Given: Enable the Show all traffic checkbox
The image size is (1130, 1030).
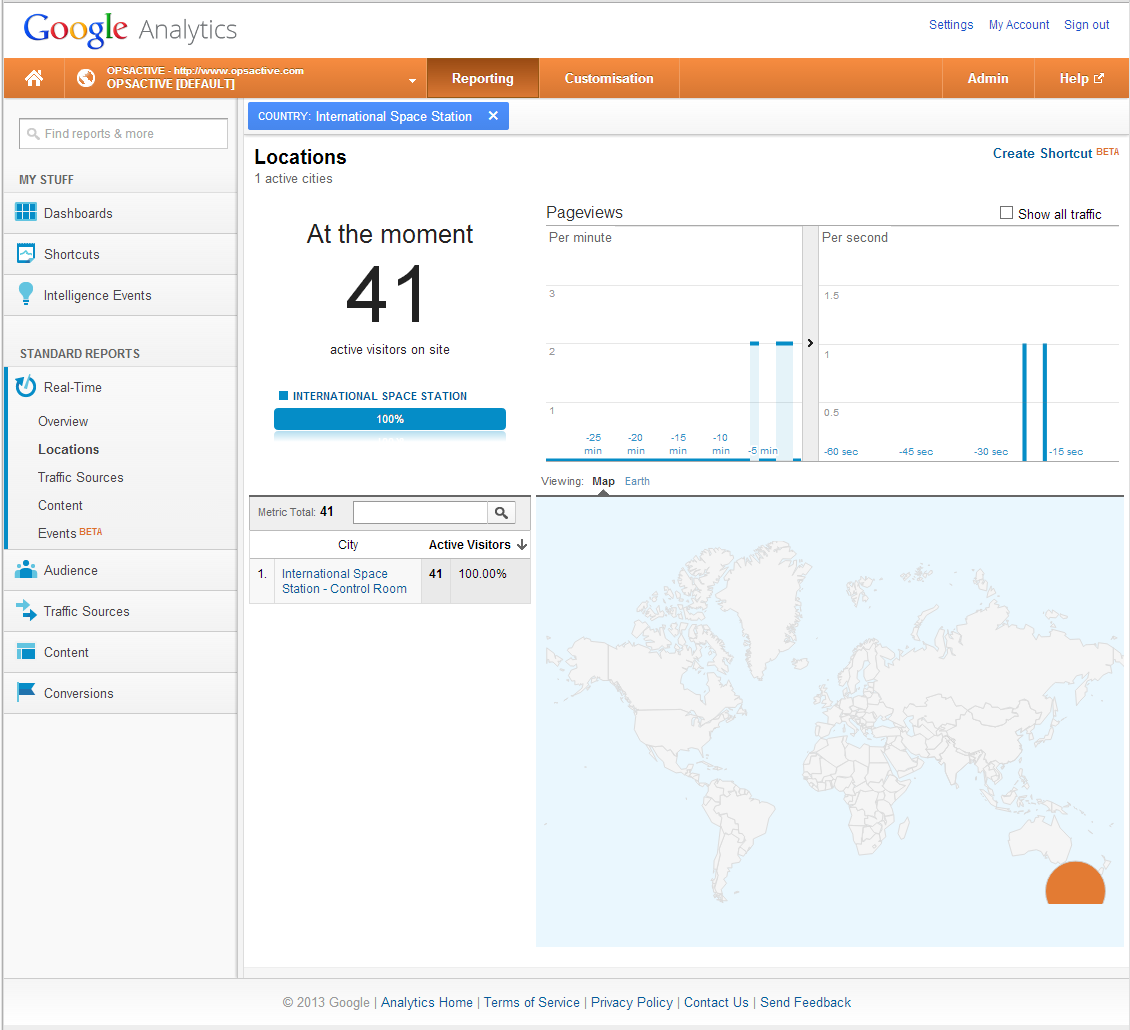Looking at the screenshot, I should coord(1006,213).
